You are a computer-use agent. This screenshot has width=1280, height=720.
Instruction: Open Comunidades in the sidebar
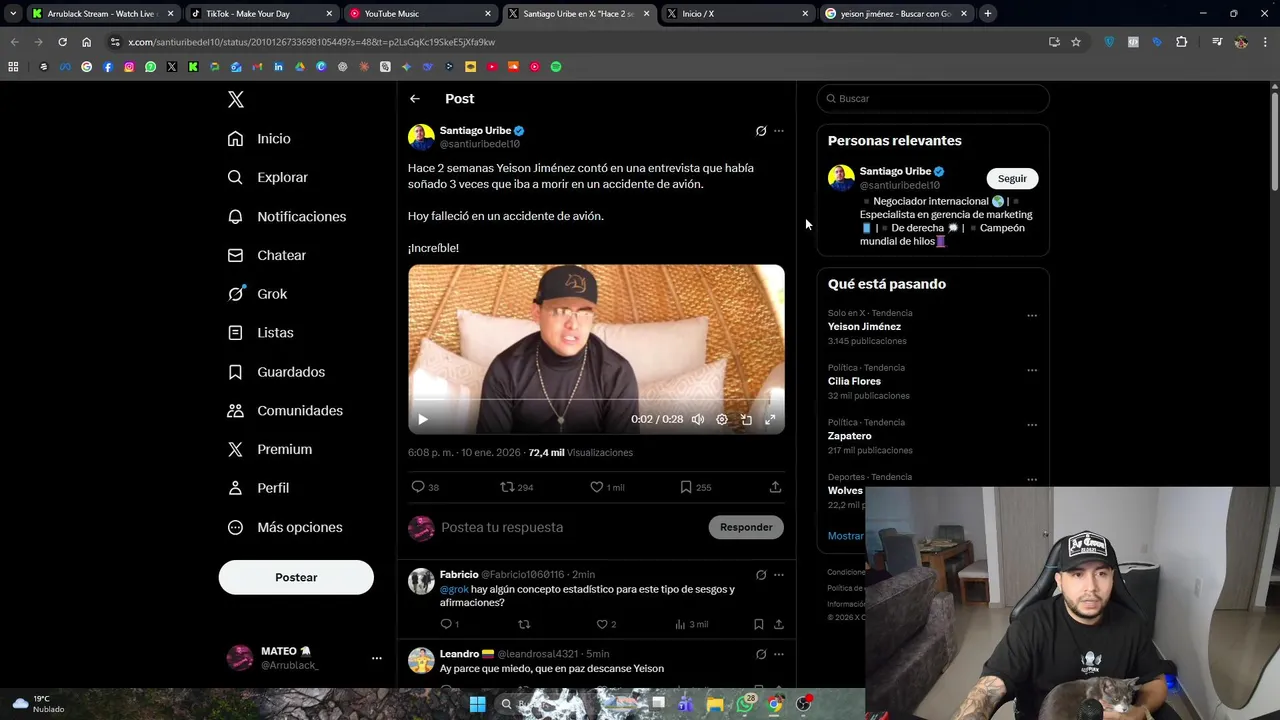tap(286, 411)
